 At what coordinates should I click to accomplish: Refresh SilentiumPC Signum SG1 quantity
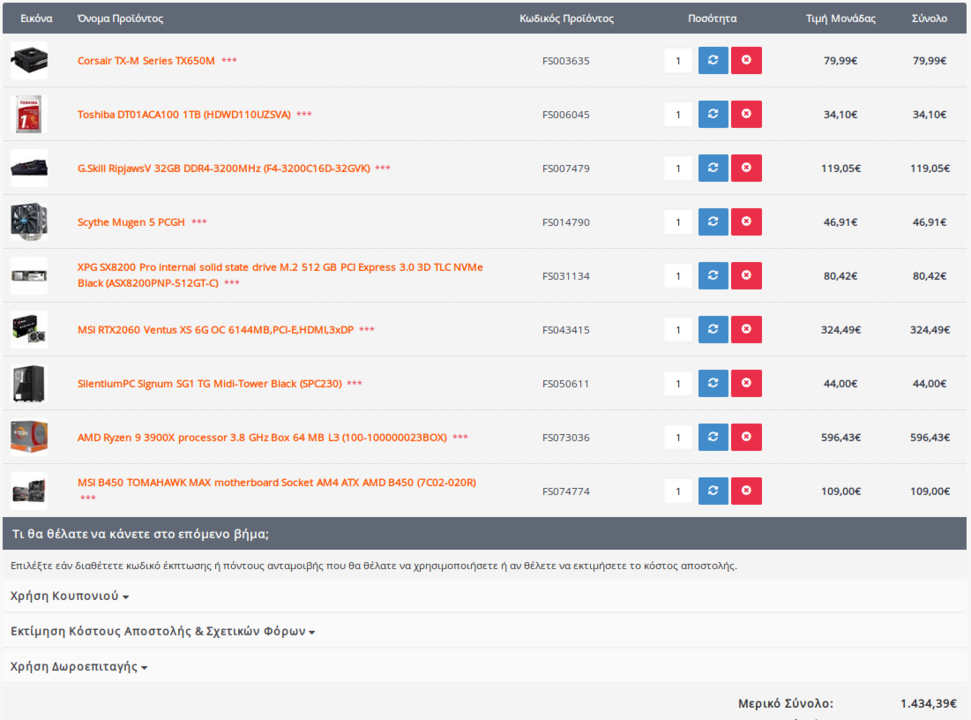click(x=713, y=384)
